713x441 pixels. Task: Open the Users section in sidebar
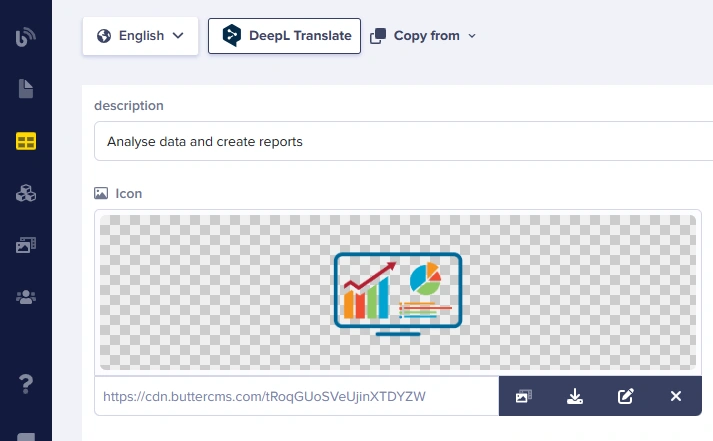(25, 297)
